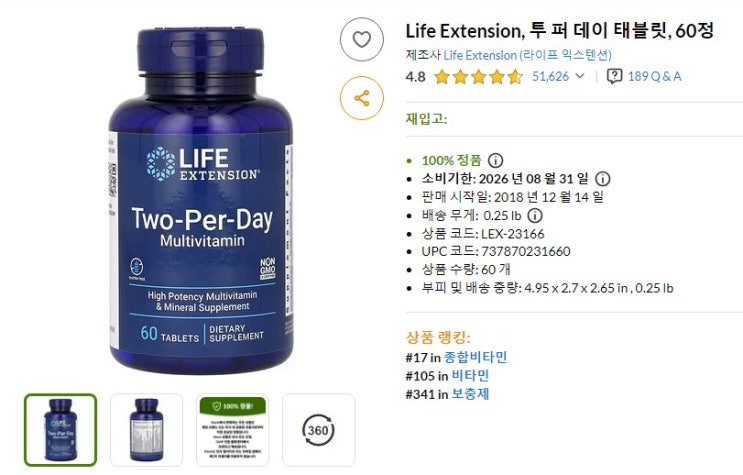Select the first bottle front thumbnail
The image size is (743, 475).
pyautogui.click(x=61, y=430)
